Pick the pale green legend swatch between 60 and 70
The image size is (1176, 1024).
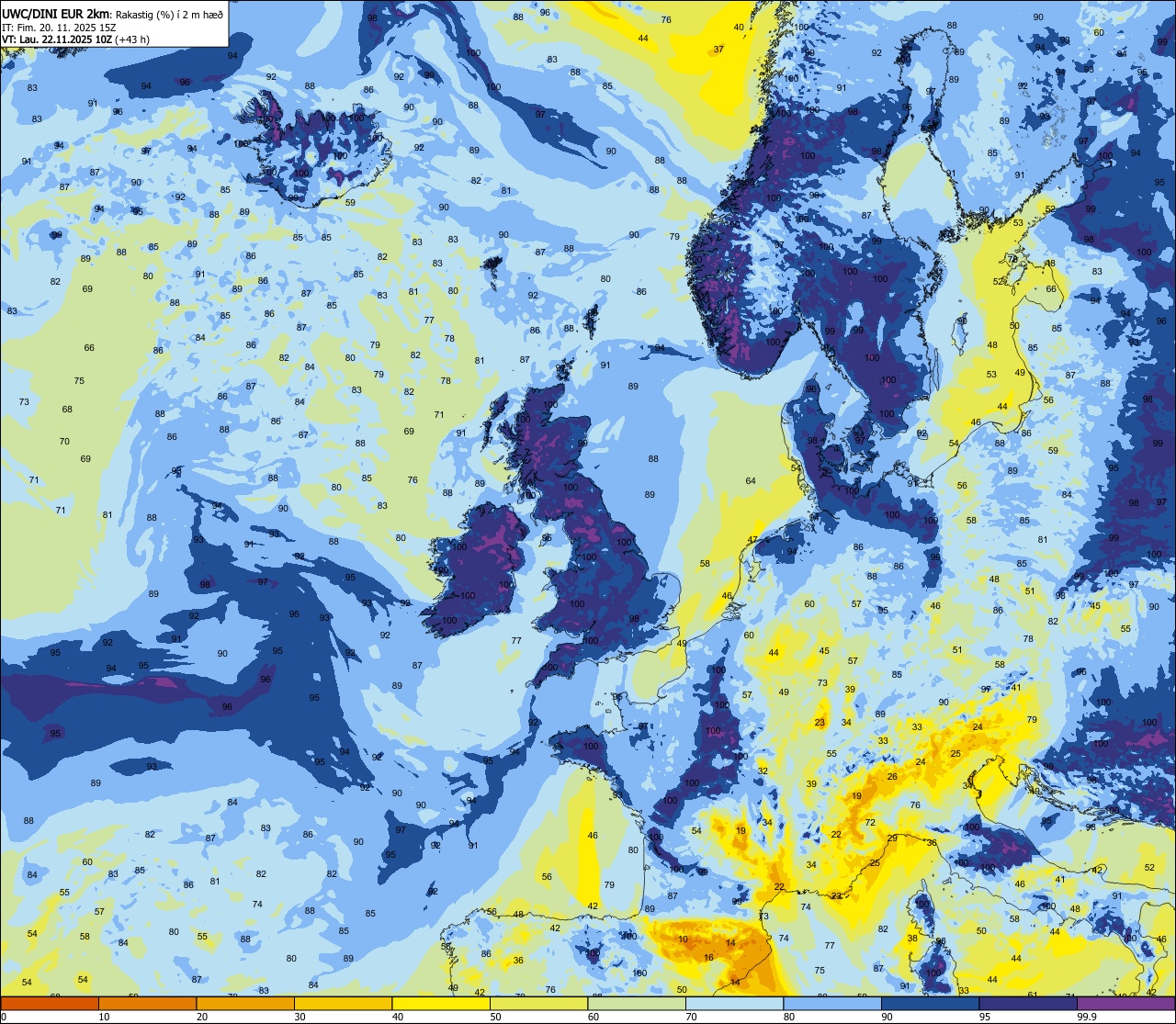click(637, 1003)
